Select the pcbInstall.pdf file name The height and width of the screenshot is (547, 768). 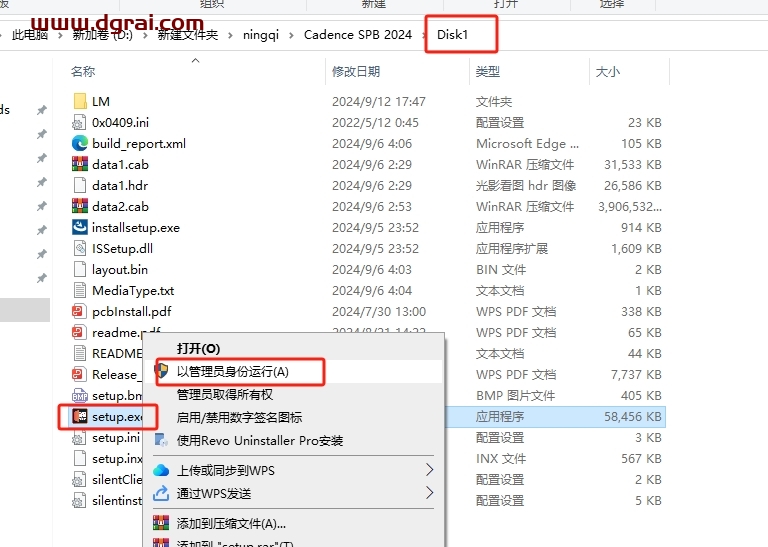point(132,311)
